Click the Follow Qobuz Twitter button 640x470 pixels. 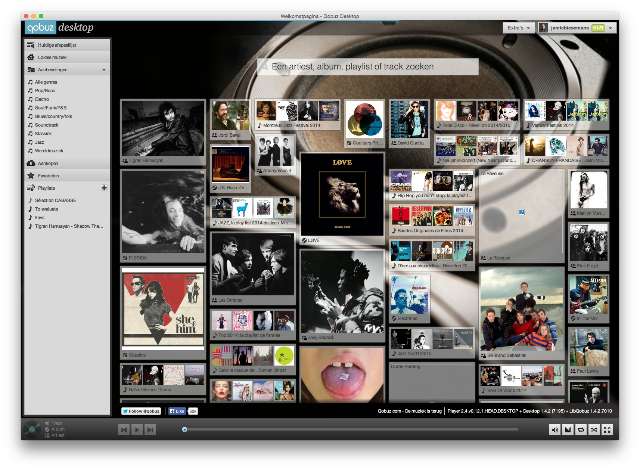[141, 411]
